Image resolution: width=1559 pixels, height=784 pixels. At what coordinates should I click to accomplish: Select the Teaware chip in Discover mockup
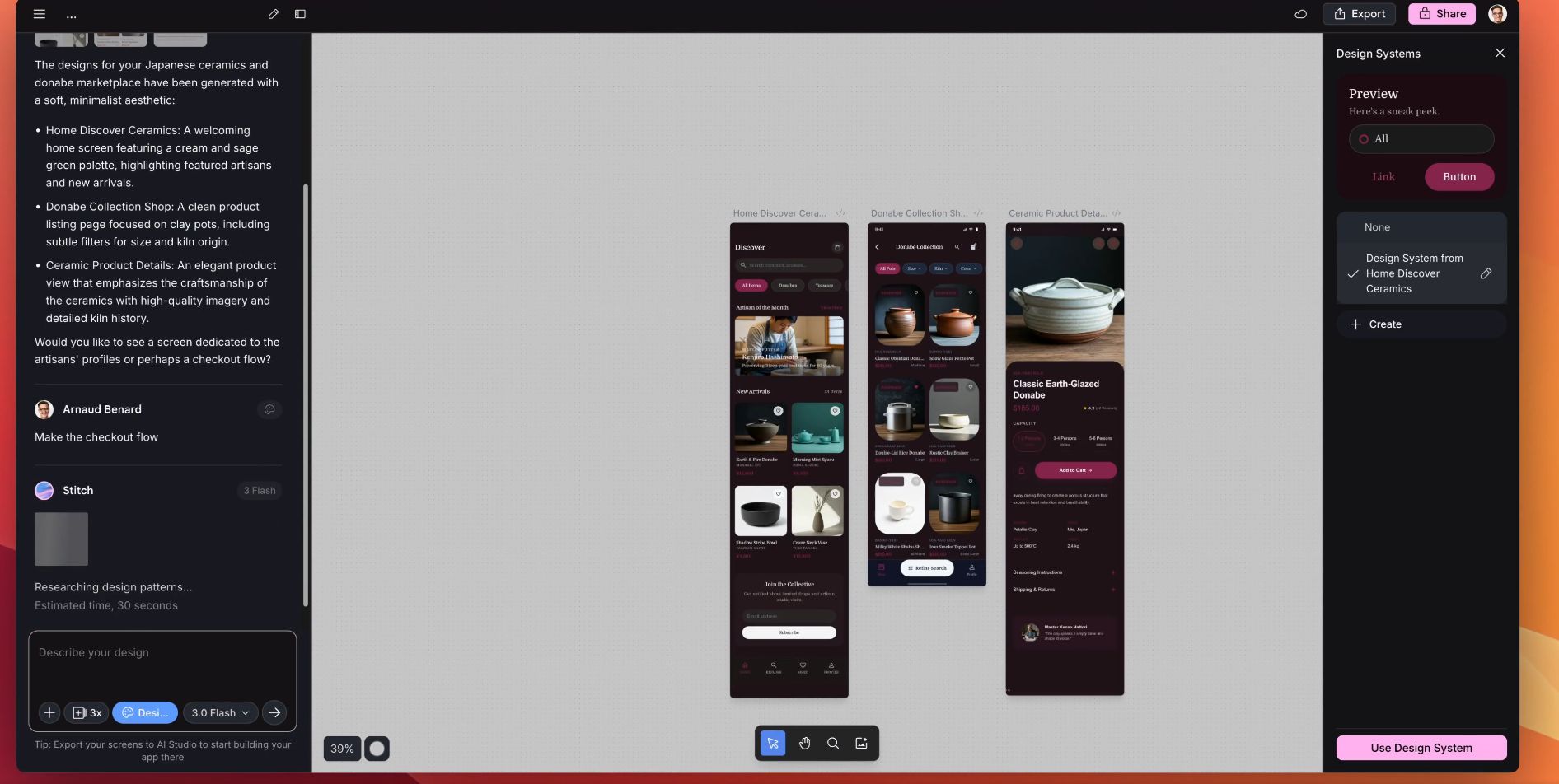(x=824, y=286)
